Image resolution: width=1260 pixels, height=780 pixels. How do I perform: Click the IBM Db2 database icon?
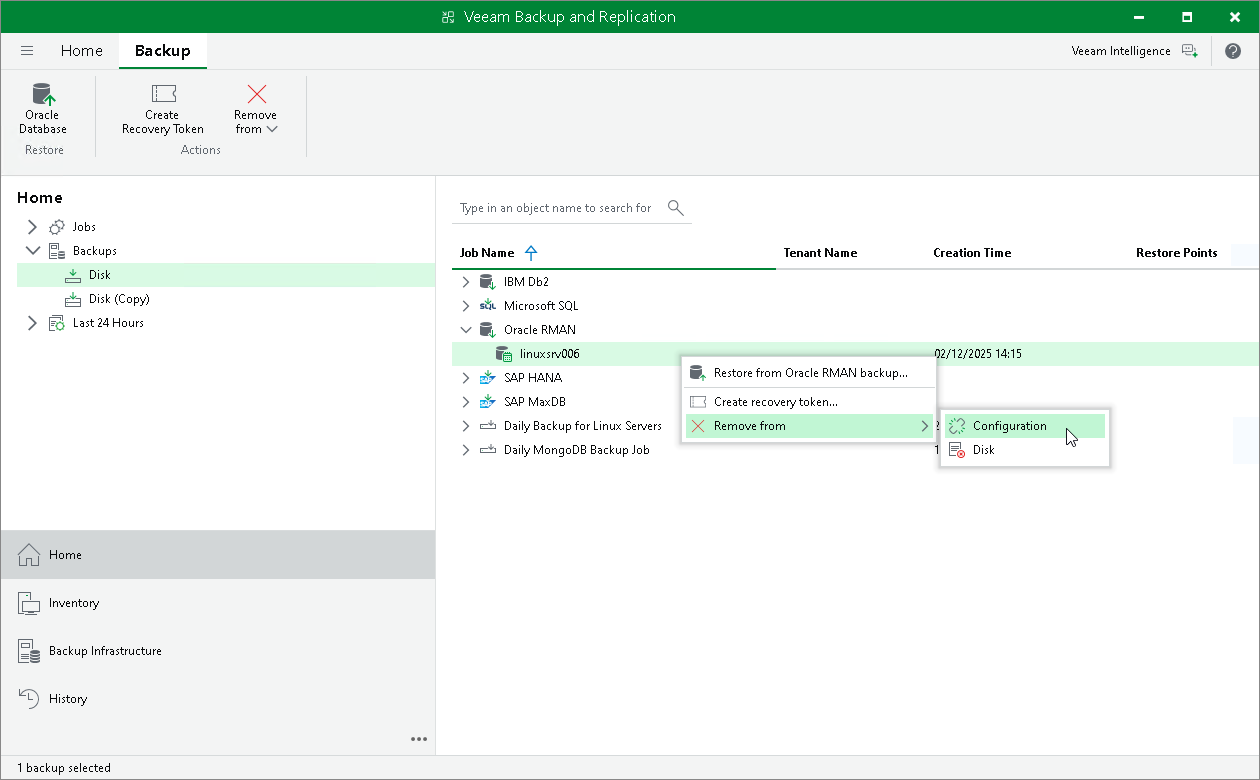tap(487, 282)
